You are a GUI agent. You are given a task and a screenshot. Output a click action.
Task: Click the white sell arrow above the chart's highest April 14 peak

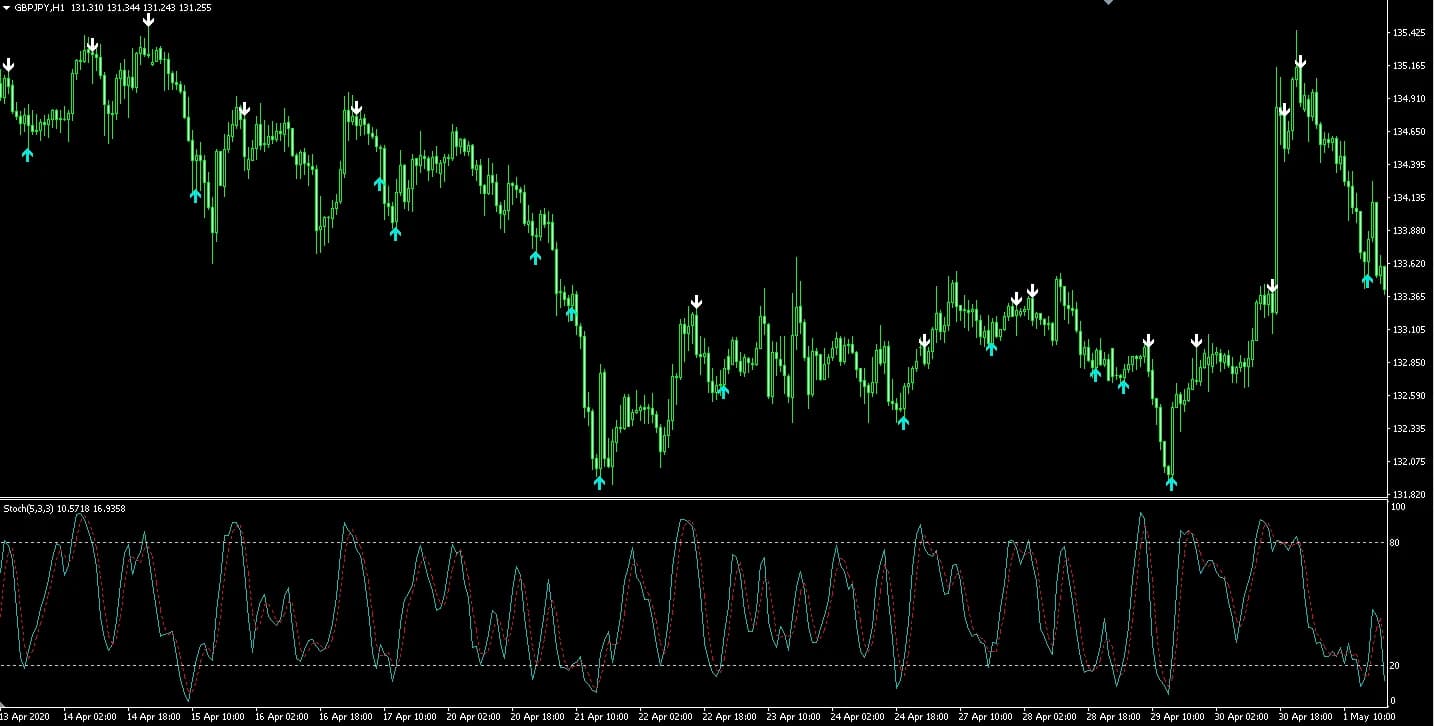tap(148, 20)
